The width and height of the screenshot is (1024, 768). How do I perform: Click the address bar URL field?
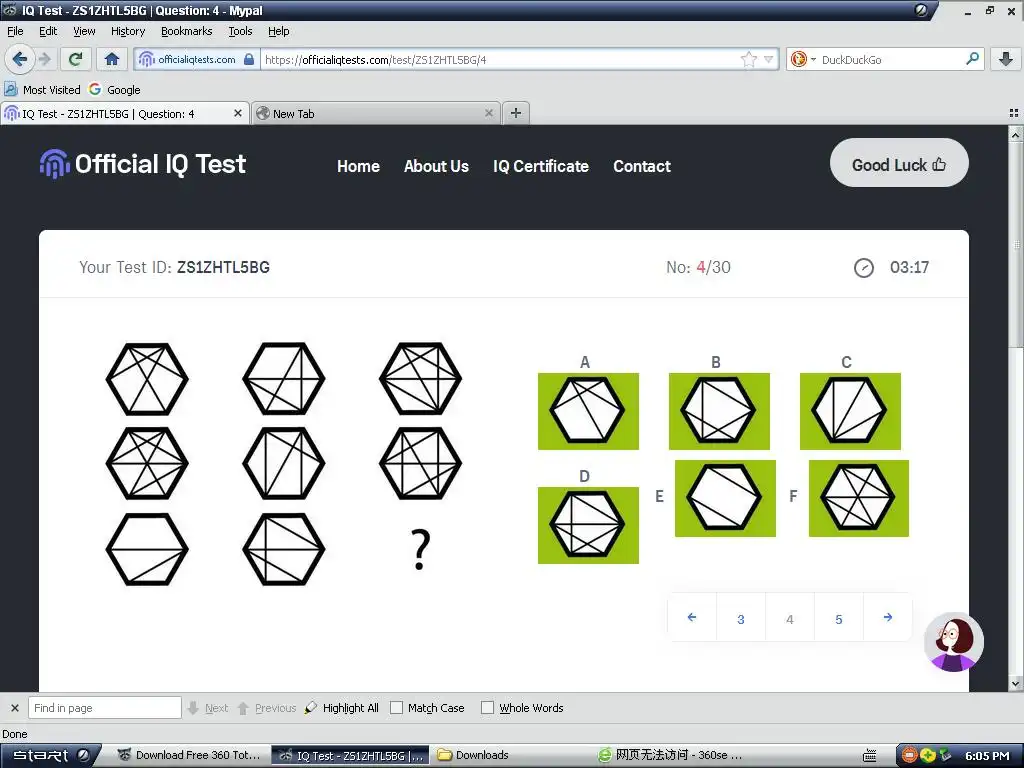coord(500,59)
